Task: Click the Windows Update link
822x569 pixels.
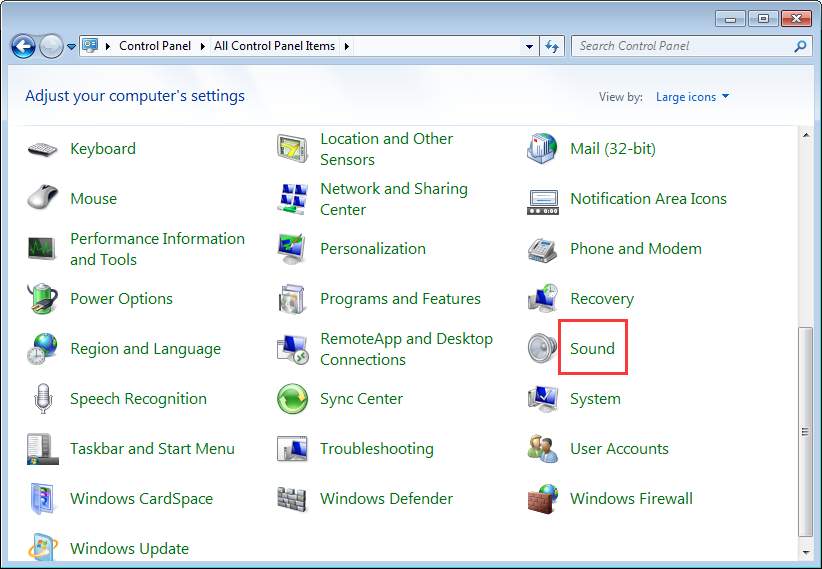Action: pos(129,549)
